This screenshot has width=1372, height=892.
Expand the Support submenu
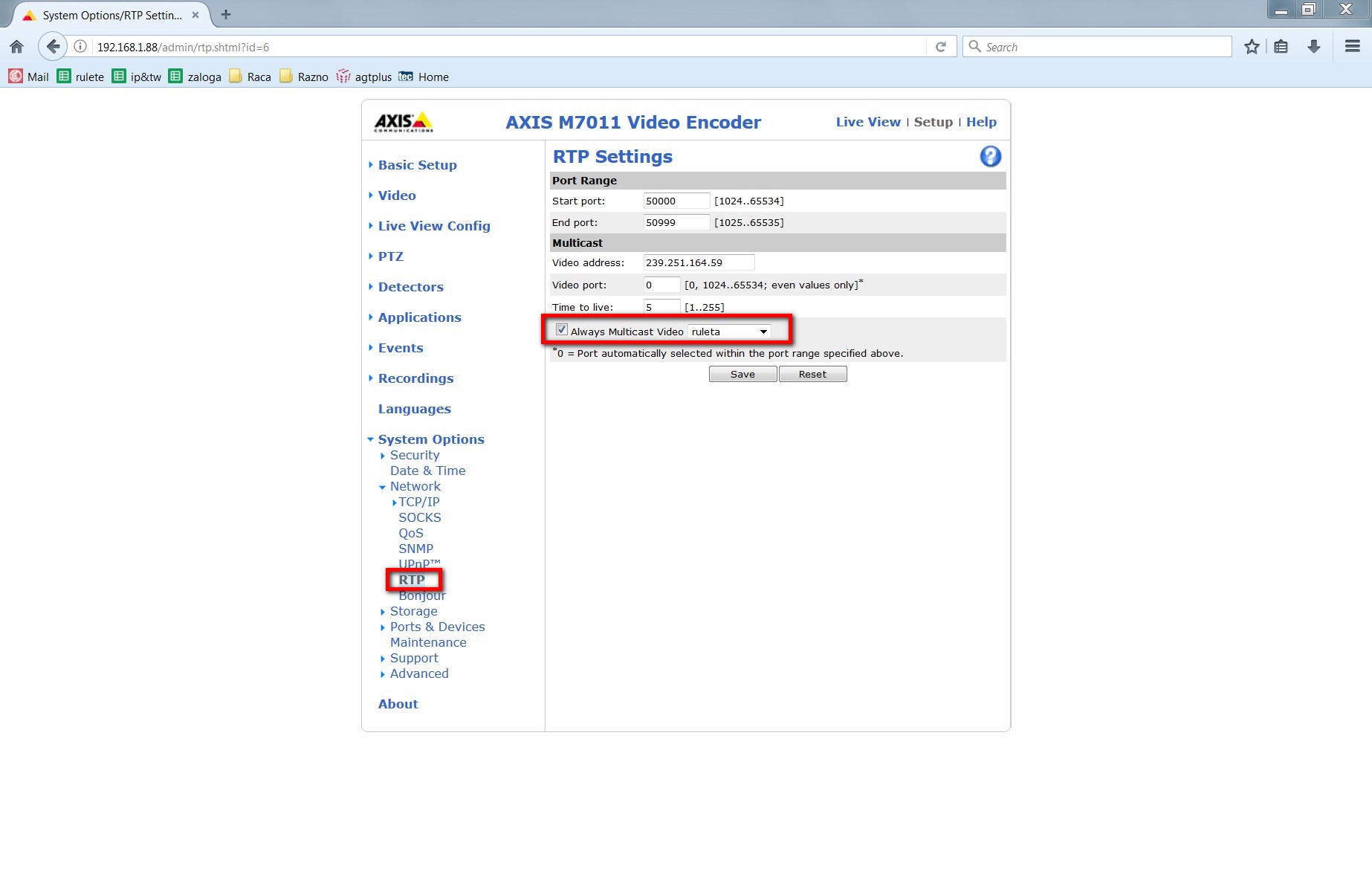414,658
